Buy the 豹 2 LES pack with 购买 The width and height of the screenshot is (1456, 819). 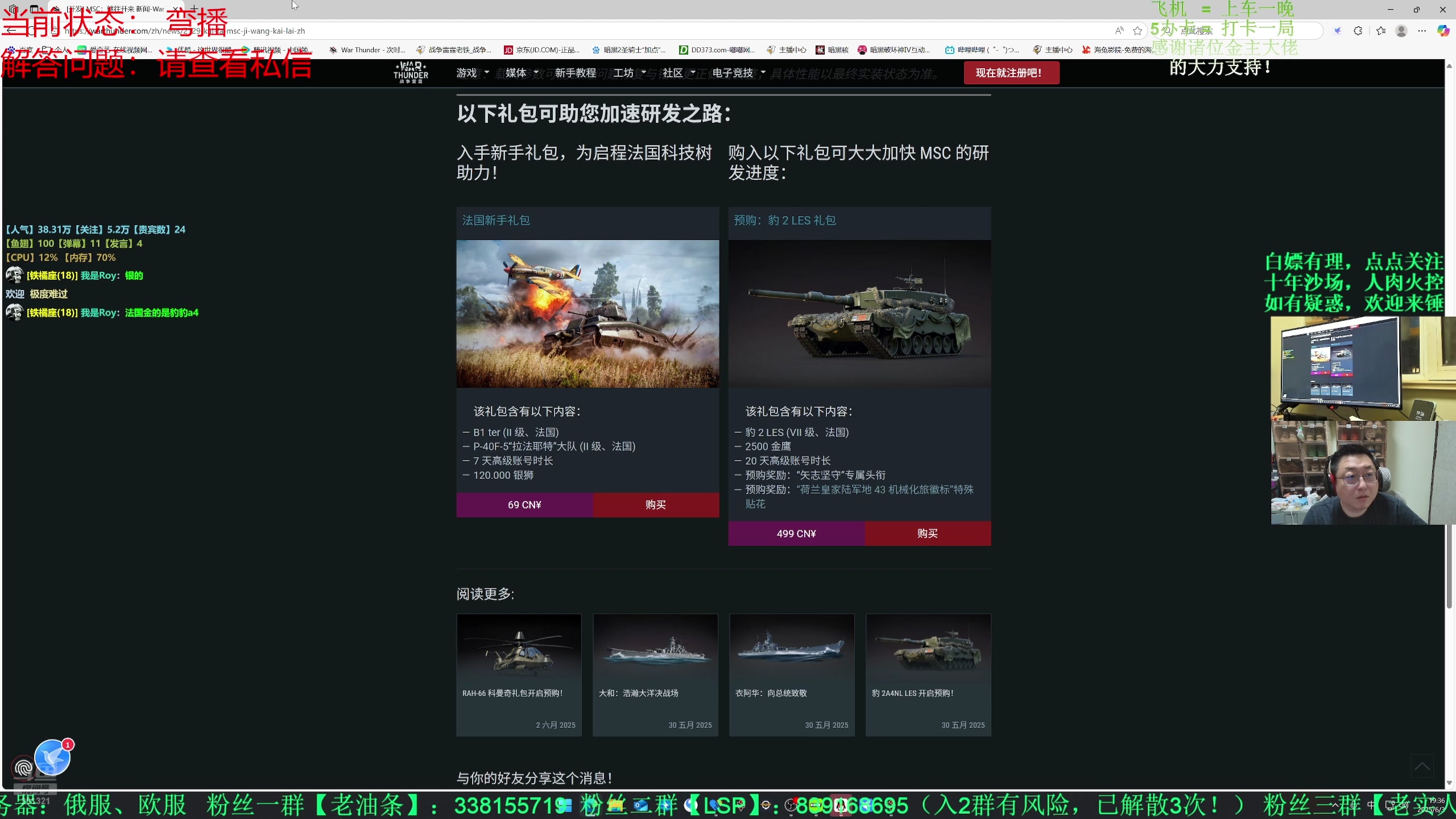tap(928, 533)
